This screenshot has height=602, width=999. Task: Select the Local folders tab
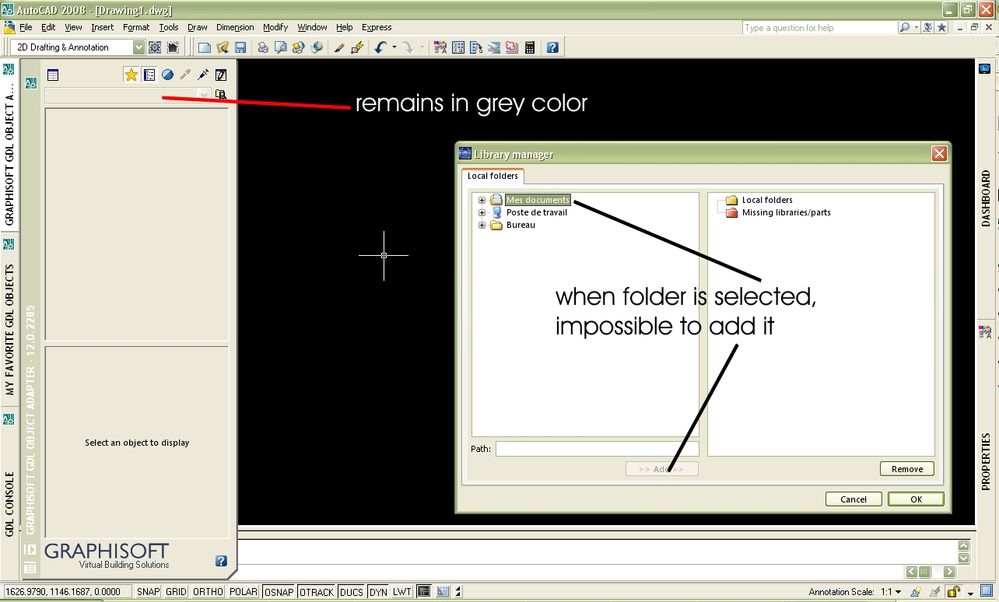click(x=492, y=176)
